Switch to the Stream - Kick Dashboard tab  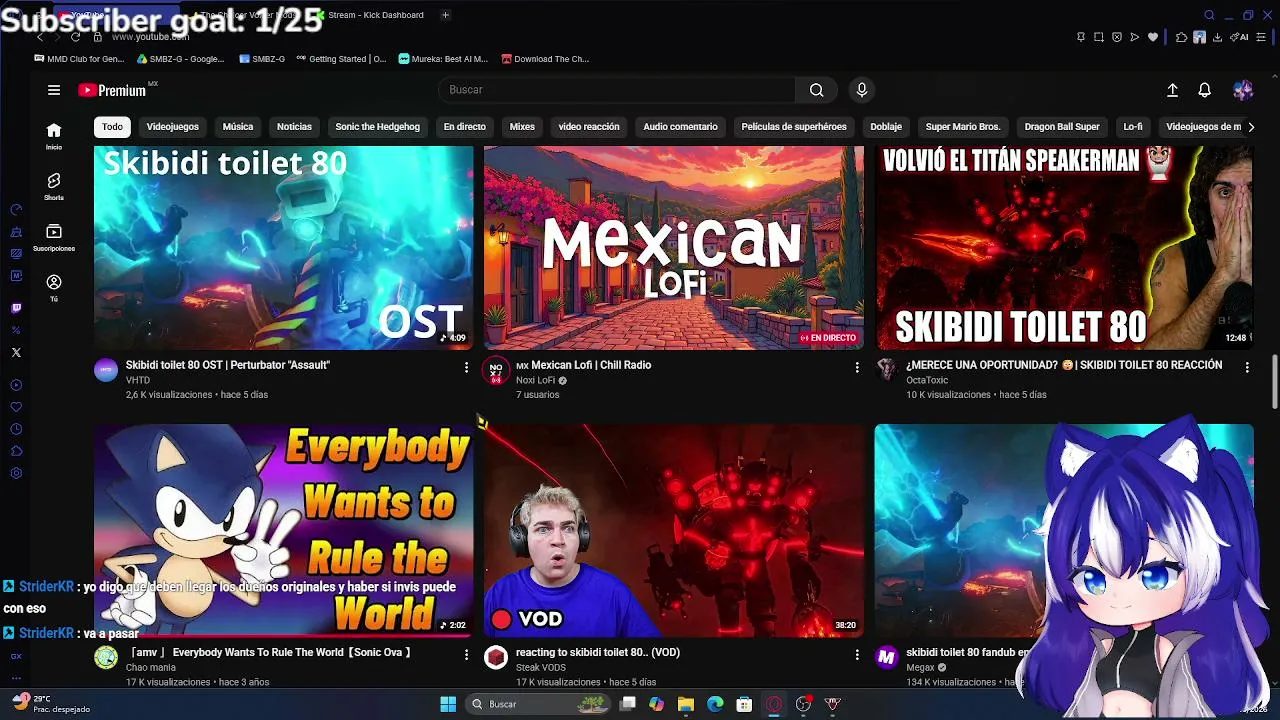[370, 15]
